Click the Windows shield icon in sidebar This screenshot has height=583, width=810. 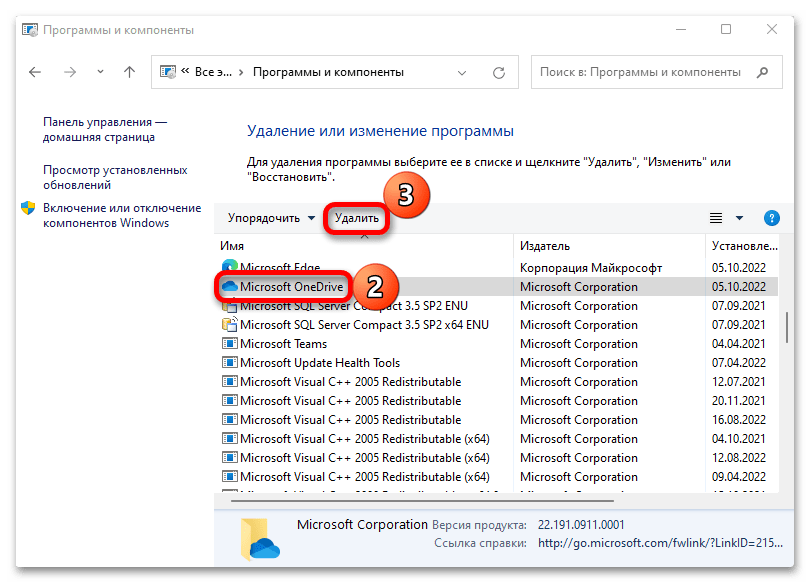(28, 208)
